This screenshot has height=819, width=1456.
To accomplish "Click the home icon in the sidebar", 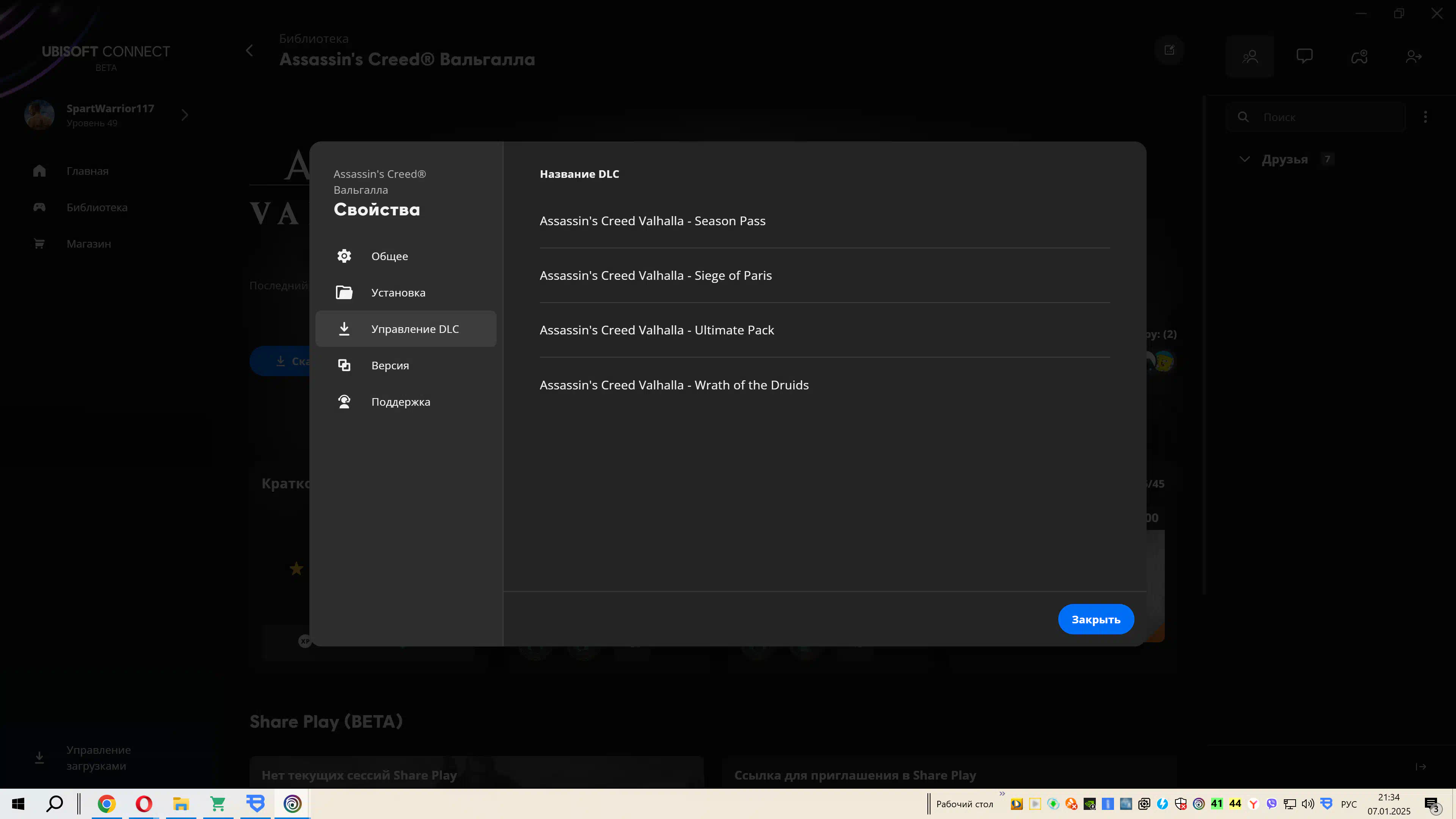I will [39, 171].
